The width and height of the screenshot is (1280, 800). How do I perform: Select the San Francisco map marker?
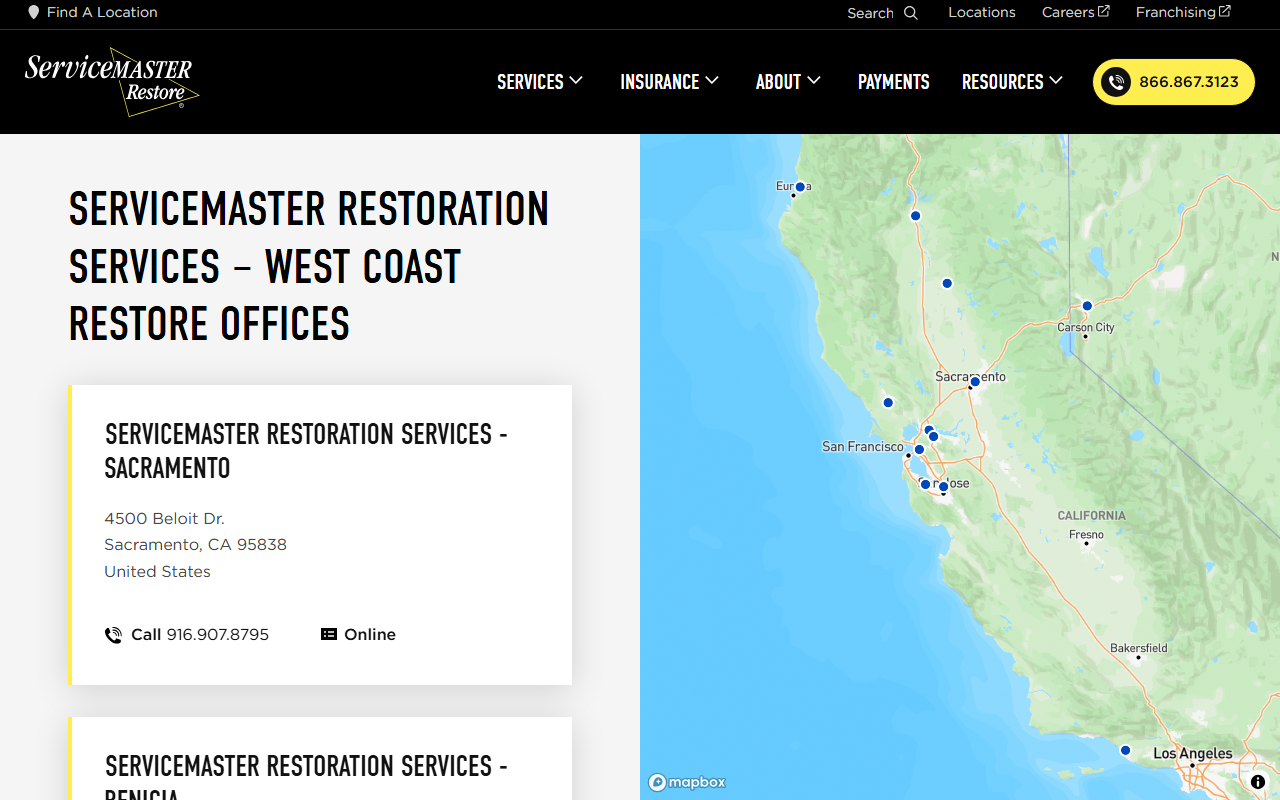(x=919, y=449)
